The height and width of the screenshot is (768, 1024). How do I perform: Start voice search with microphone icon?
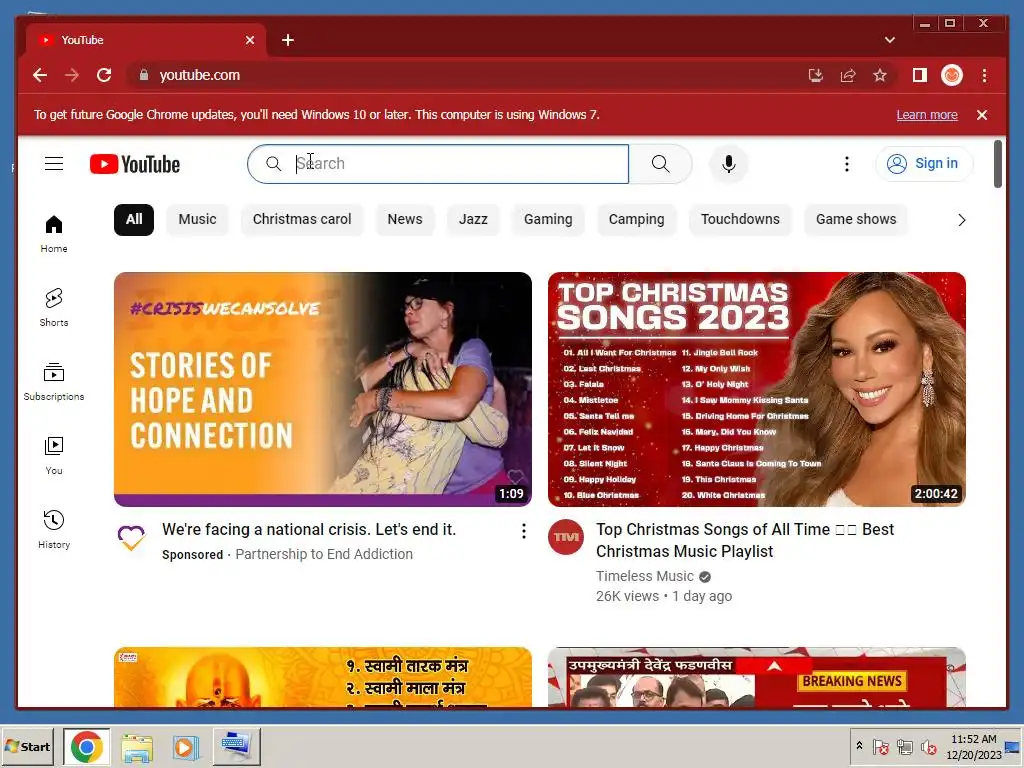point(729,164)
